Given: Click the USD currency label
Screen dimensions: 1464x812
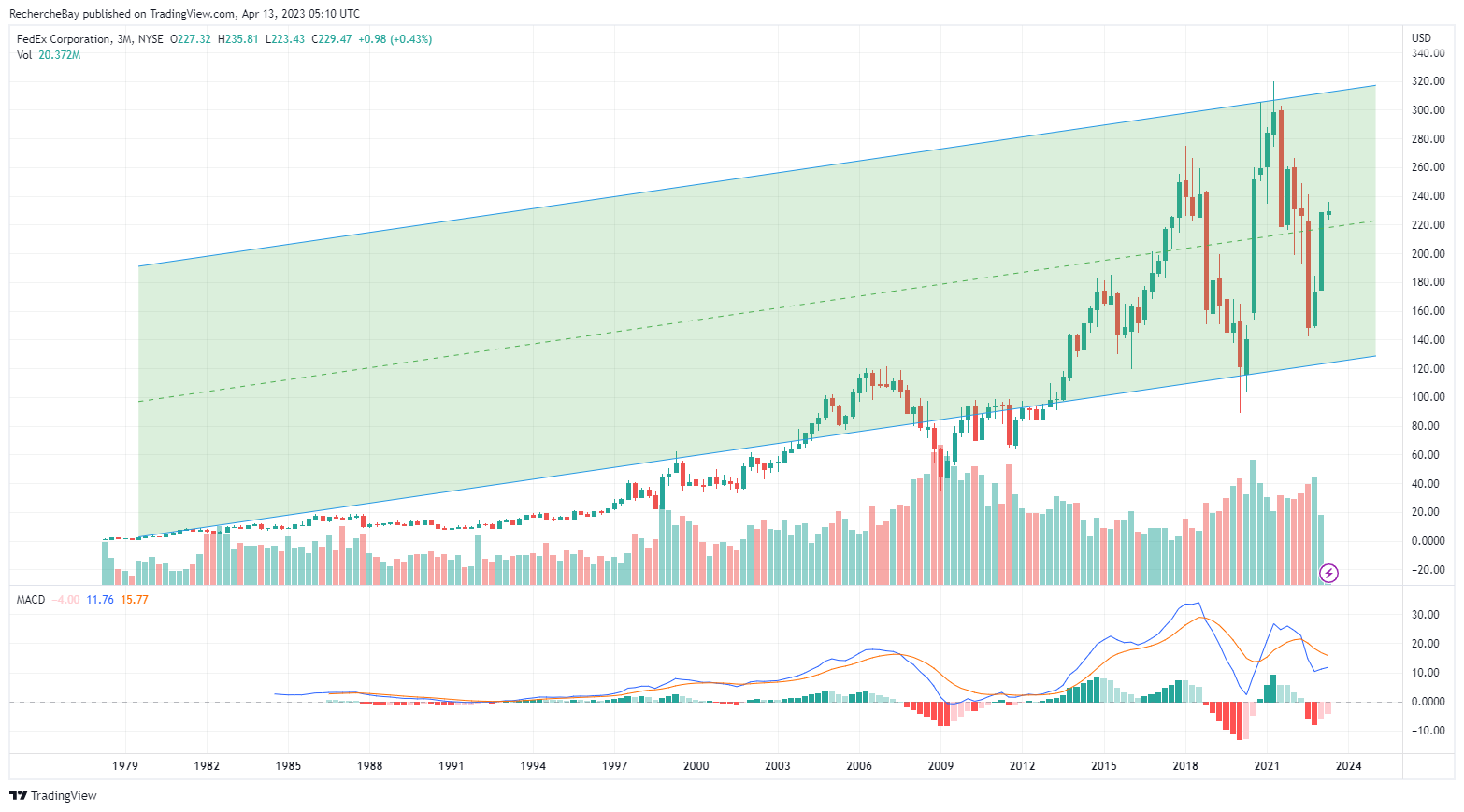Looking at the screenshot, I should 1421,38.
